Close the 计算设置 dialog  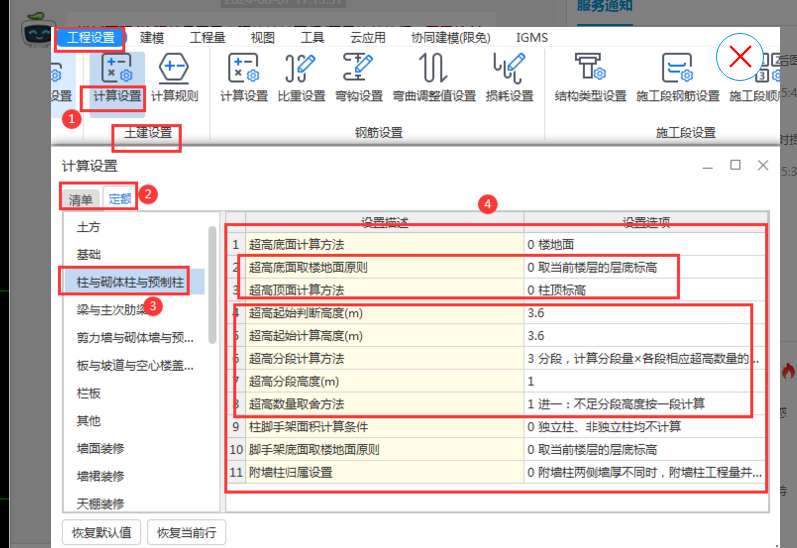(762, 165)
